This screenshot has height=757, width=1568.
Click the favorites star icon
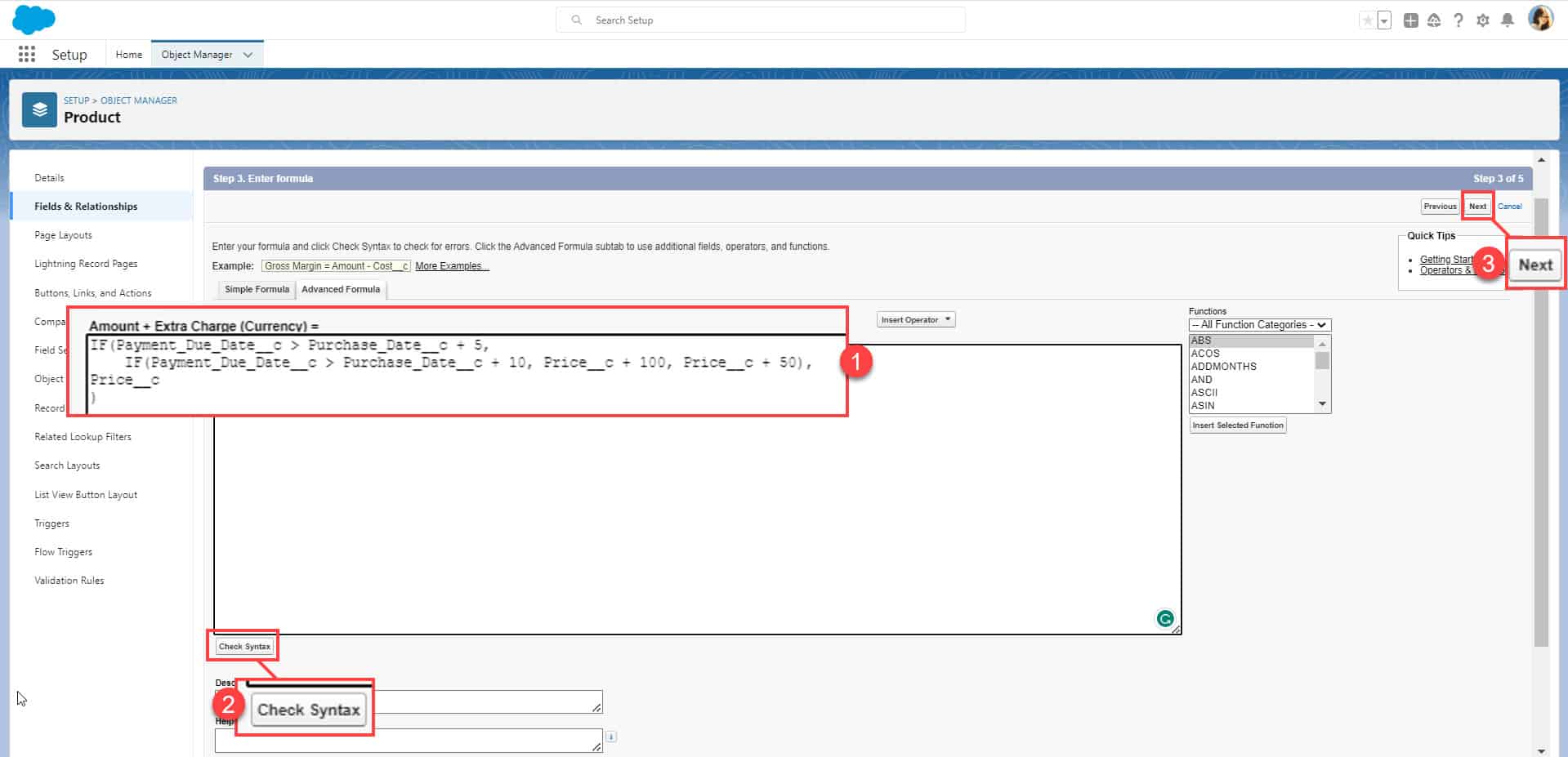(x=1367, y=20)
